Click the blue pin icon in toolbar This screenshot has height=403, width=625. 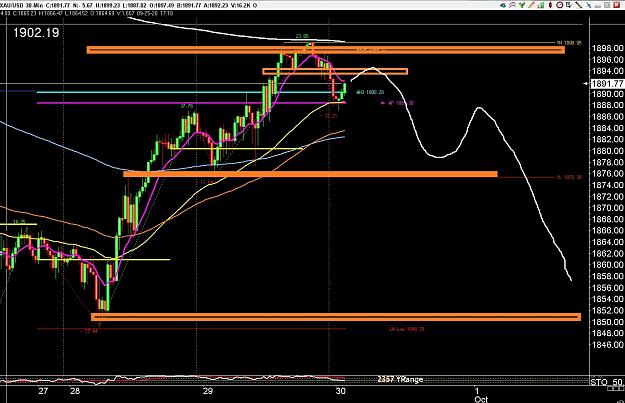588,6
